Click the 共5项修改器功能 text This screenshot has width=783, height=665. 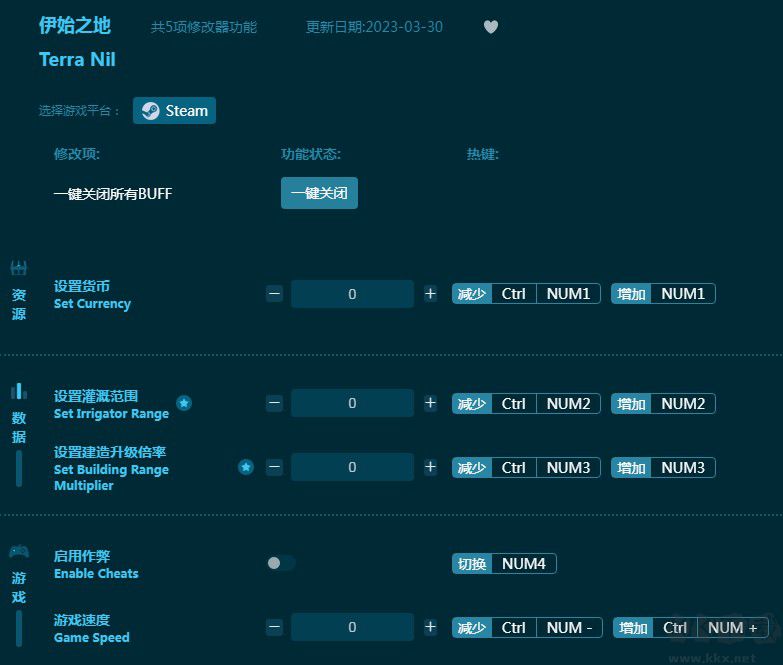point(204,27)
